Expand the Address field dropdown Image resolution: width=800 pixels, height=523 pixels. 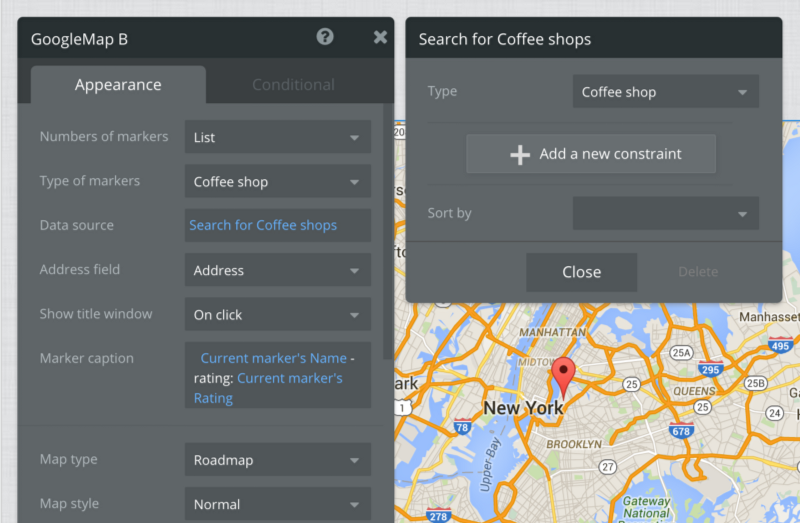click(277, 270)
